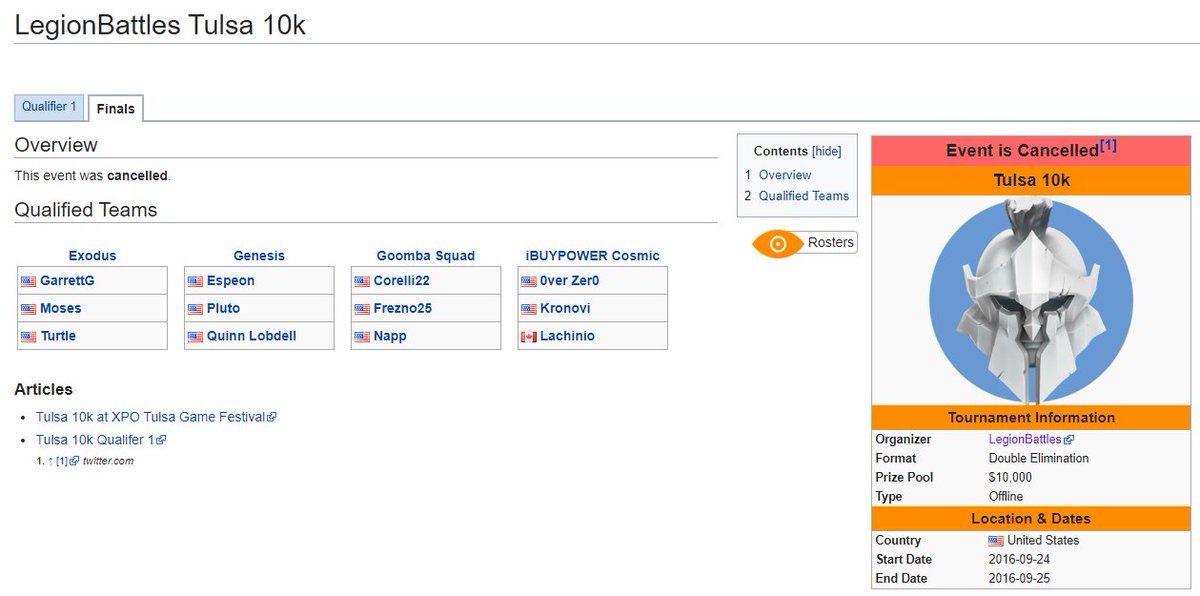Open player Frezno25's page
Screen dimensions: 1200x596
click(403, 308)
